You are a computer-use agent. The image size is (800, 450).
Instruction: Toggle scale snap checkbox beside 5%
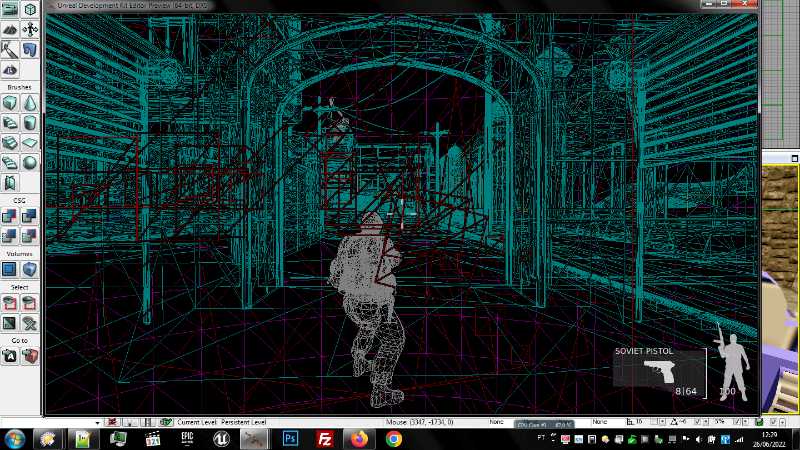(737, 422)
